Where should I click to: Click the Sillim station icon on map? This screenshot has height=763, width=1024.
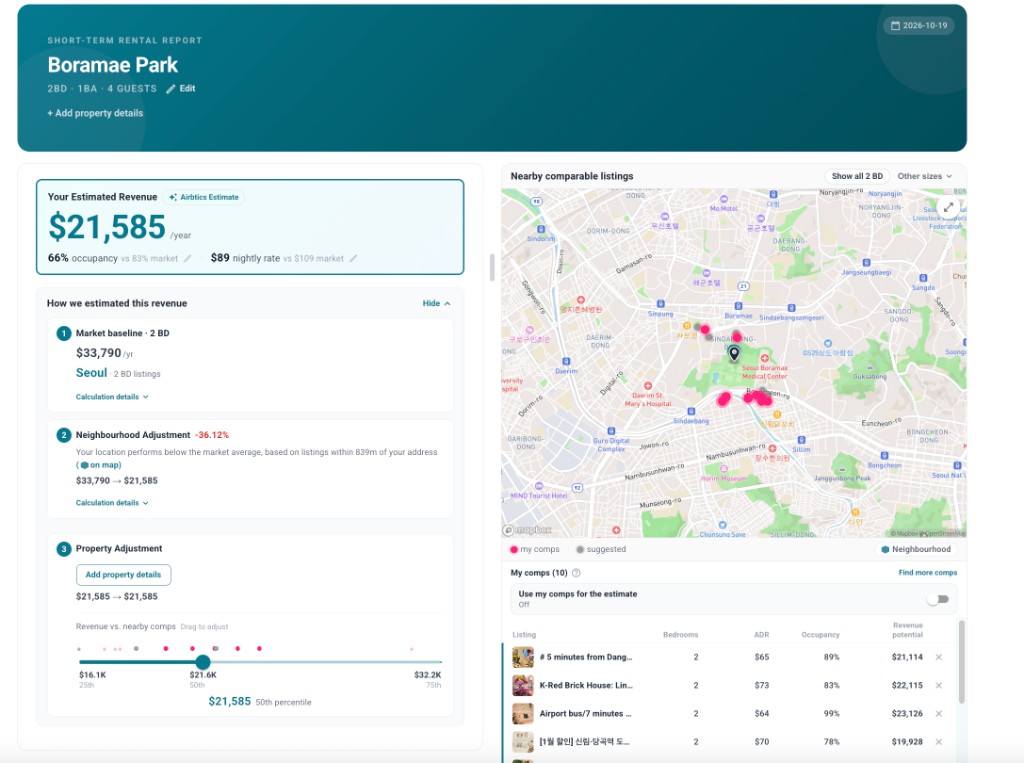pyautogui.click(x=801, y=440)
